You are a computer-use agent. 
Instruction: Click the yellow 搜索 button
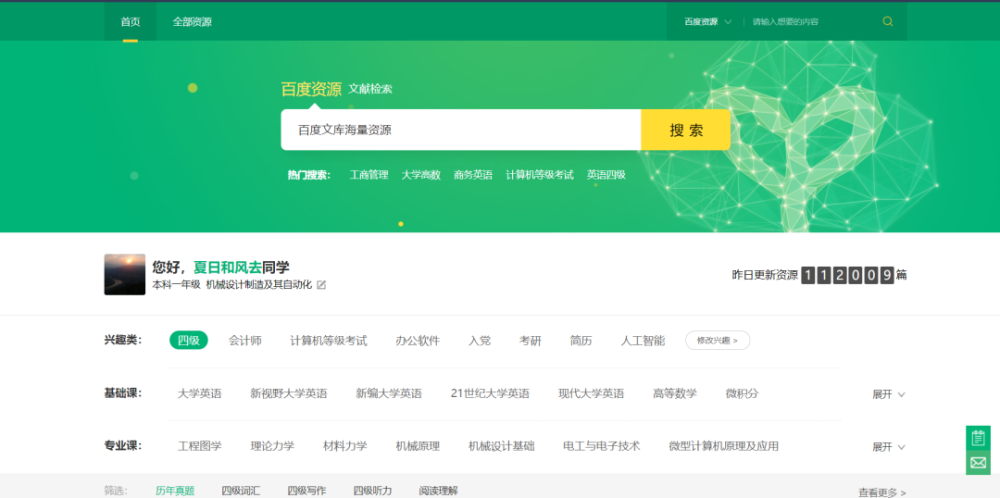click(x=686, y=130)
